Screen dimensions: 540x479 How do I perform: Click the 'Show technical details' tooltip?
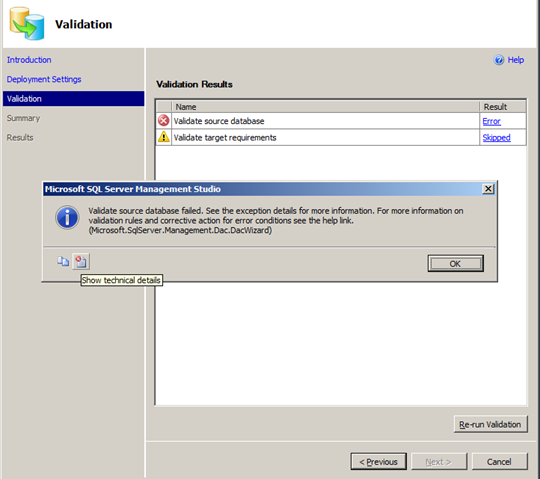pos(121,280)
